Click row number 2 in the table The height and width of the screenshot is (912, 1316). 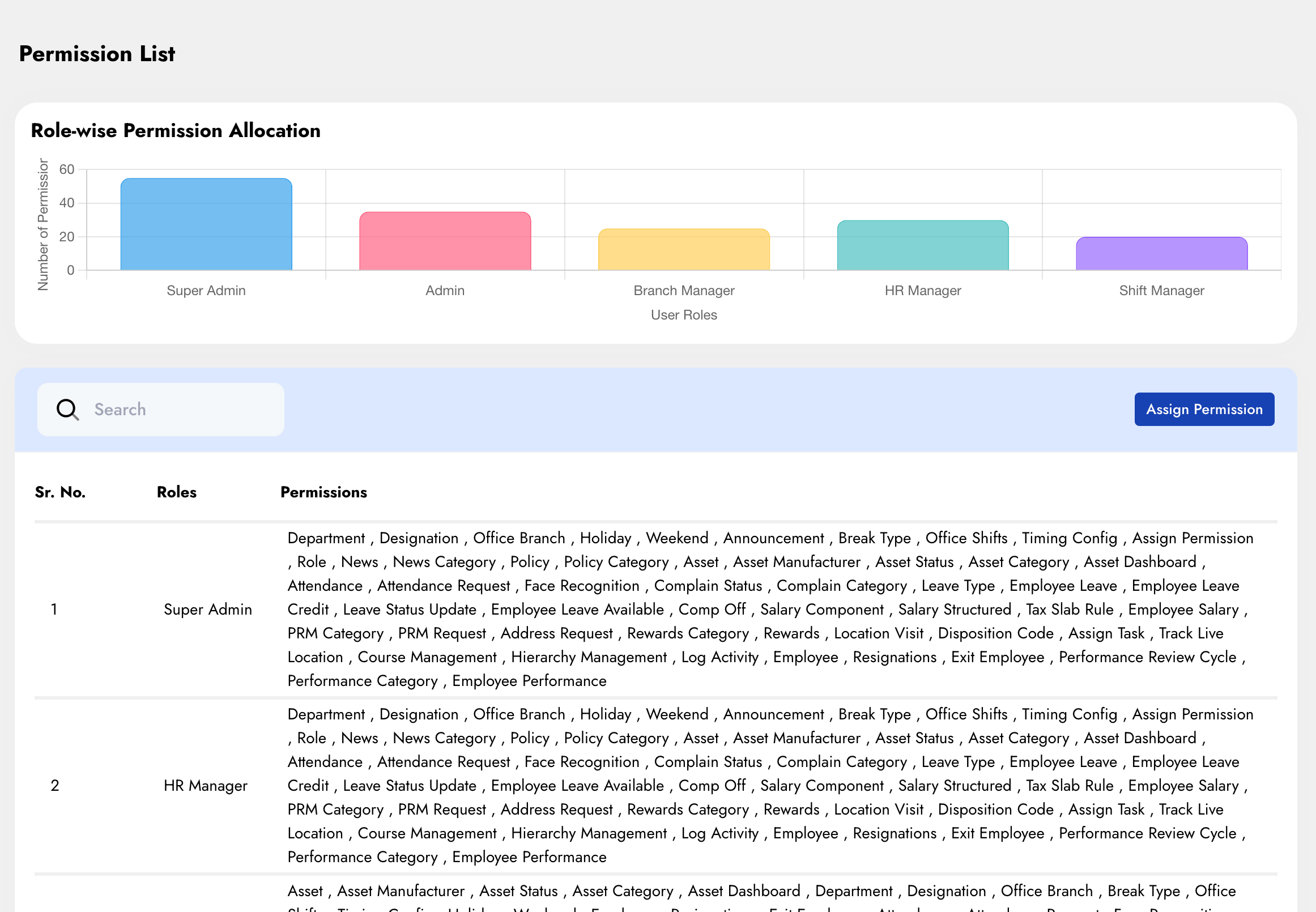coord(54,785)
